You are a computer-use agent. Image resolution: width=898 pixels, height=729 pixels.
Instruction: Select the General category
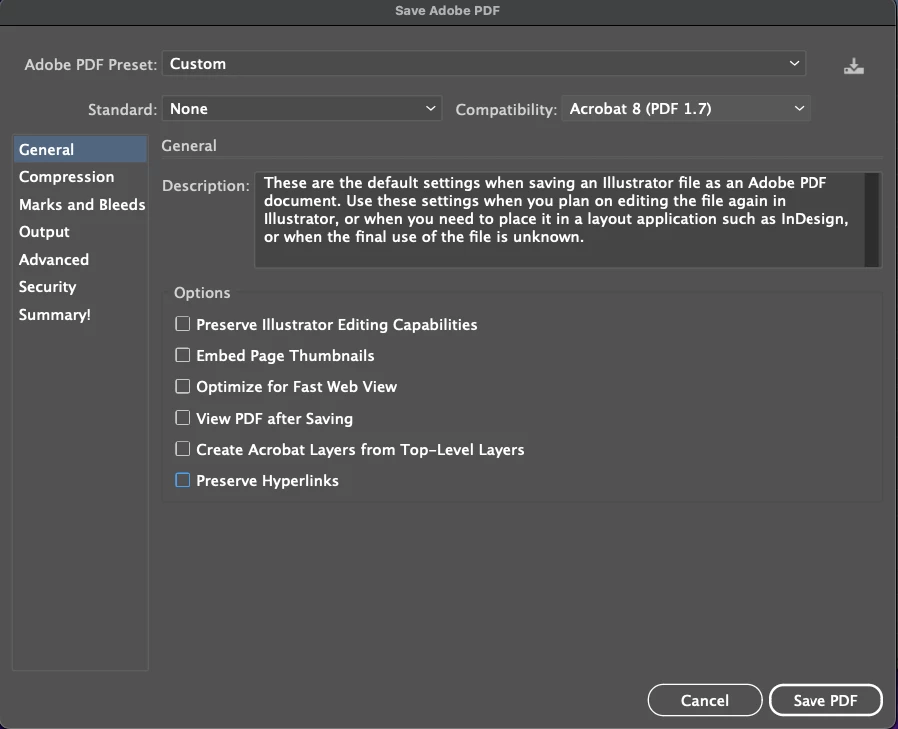tap(80, 149)
